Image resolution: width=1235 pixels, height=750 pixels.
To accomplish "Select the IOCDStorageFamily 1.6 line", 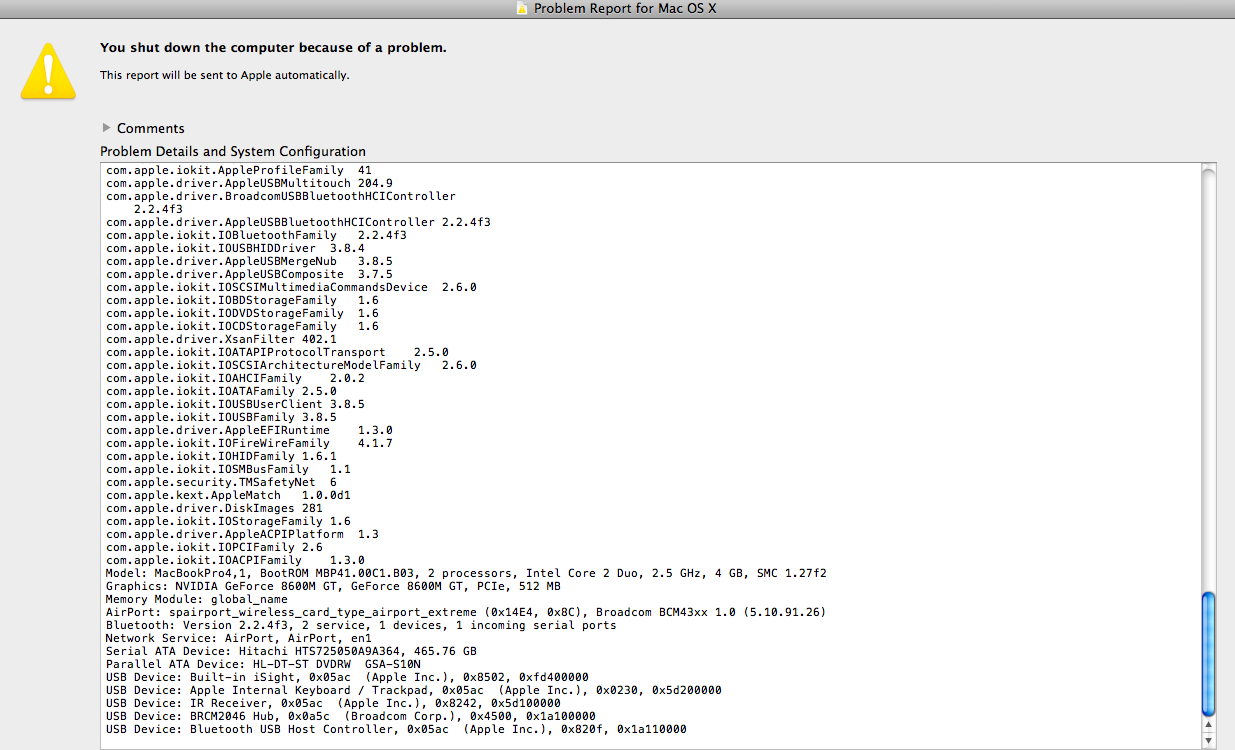I will (242, 326).
